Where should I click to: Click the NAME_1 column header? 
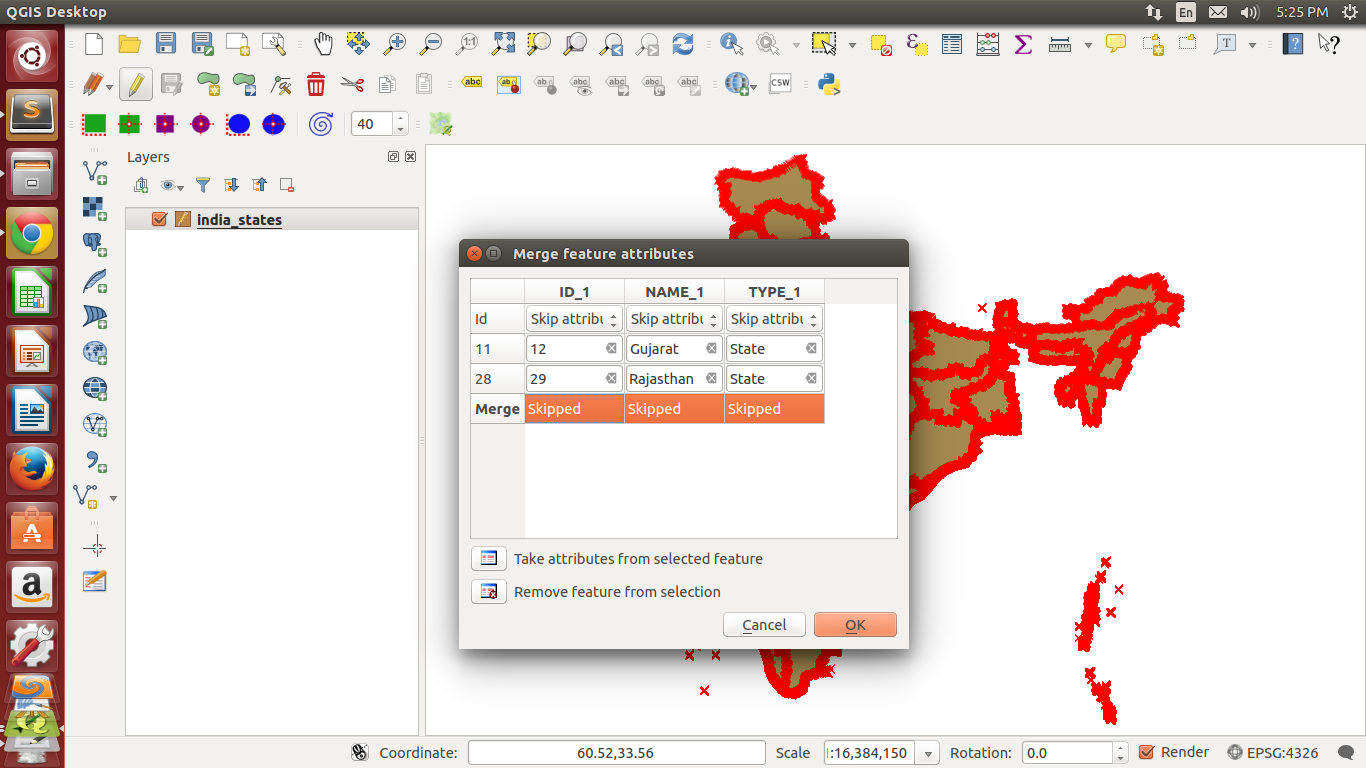pyautogui.click(x=674, y=291)
